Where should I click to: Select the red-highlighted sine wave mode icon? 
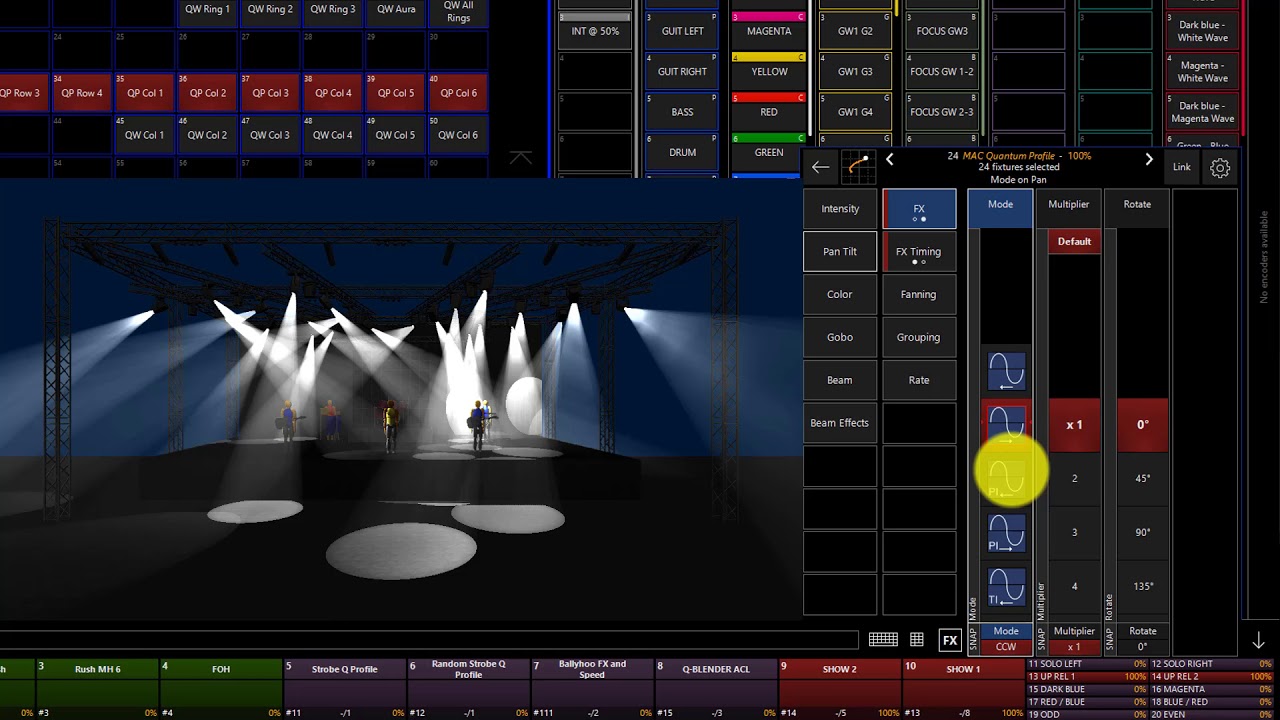pyautogui.click(x=1006, y=424)
